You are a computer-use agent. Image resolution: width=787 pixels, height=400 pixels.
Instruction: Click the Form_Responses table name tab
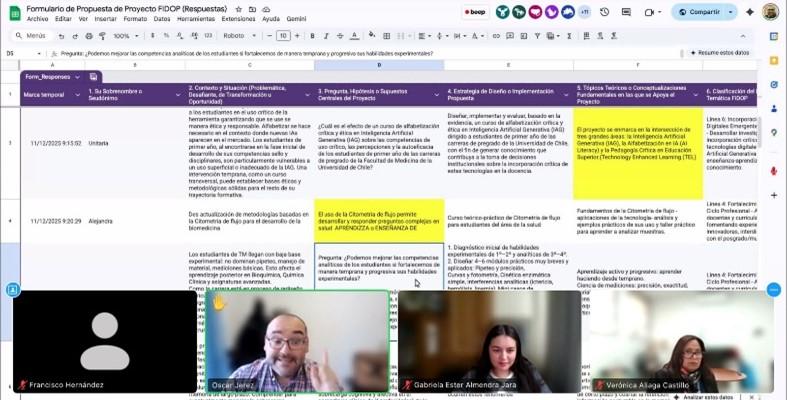pyautogui.click(x=48, y=76)
